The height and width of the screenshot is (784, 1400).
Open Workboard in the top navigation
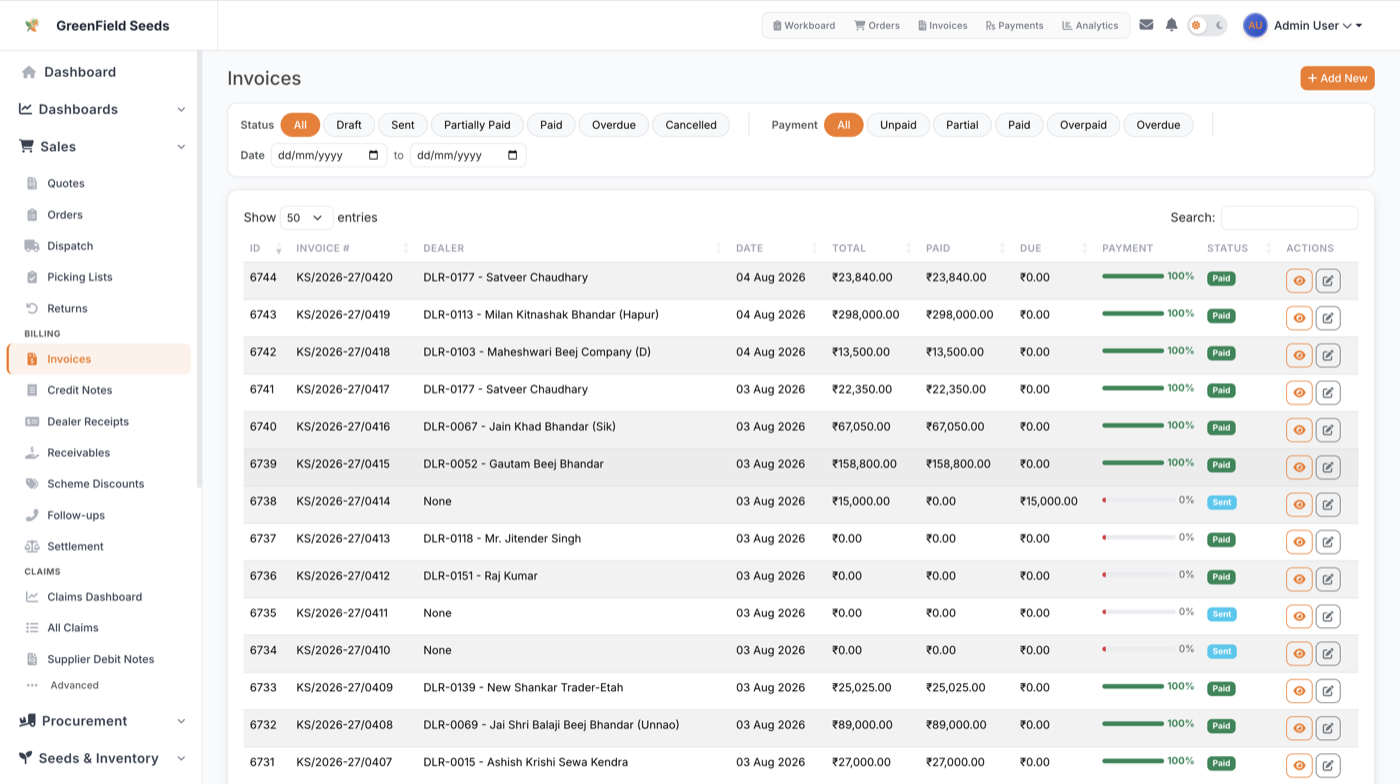click(x=804, y=25)
